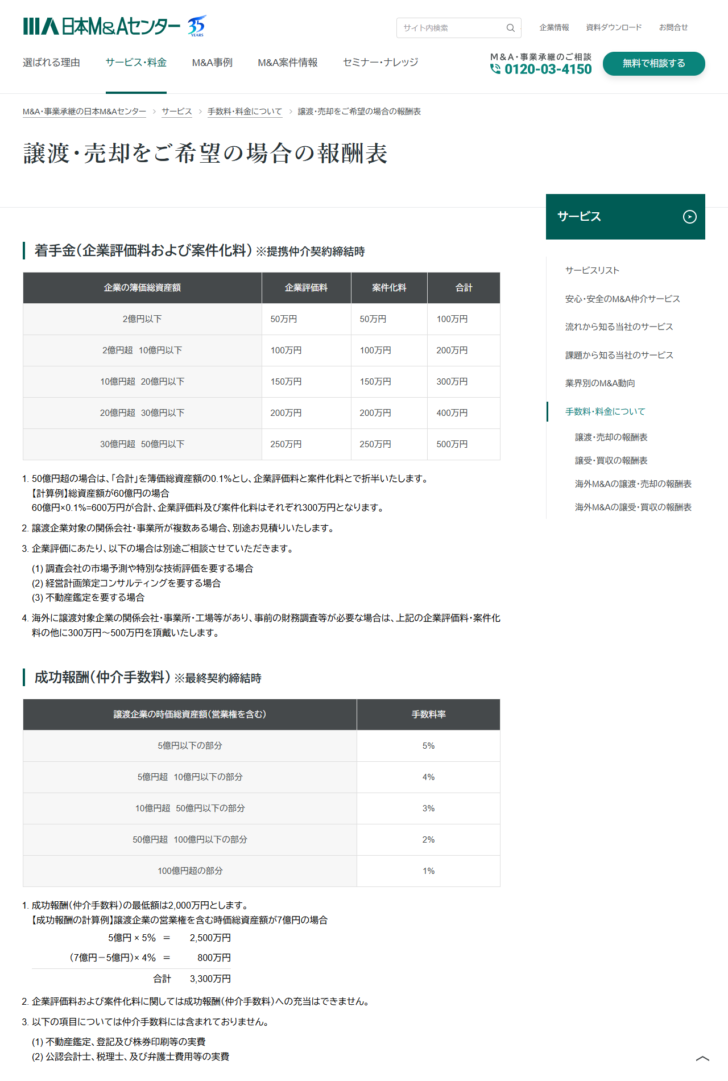
Task: Open the M&A案件情報 menu item
Action: 287,63
